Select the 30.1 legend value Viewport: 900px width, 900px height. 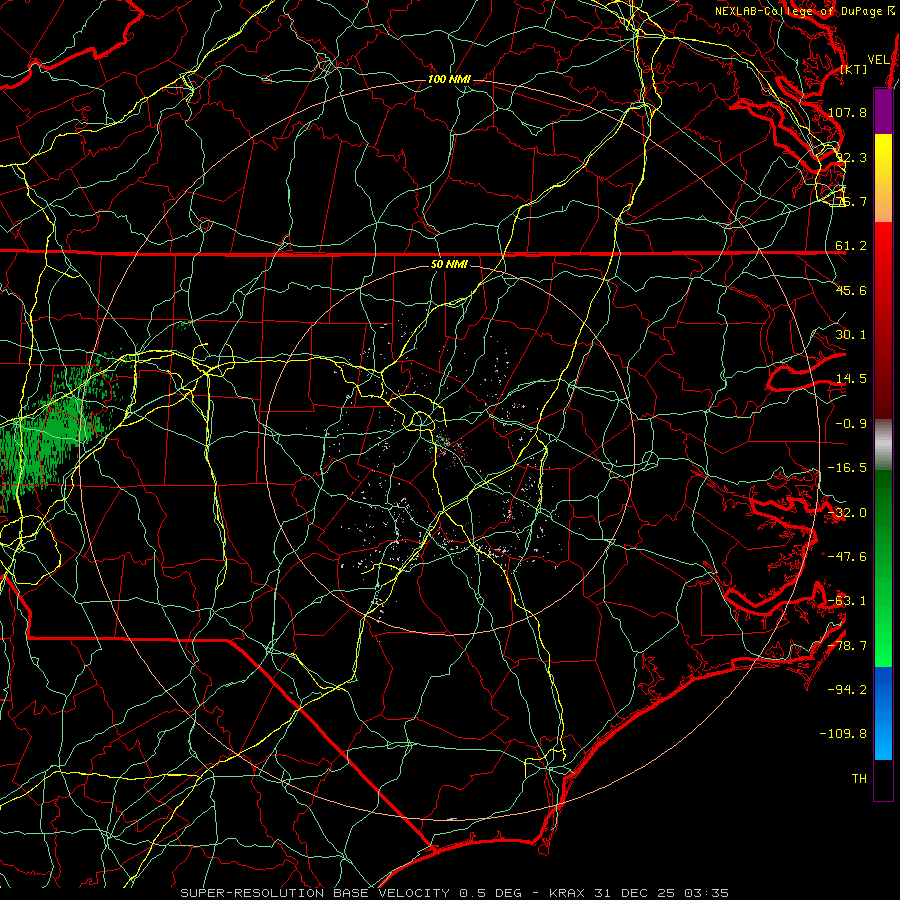[851, 335]
